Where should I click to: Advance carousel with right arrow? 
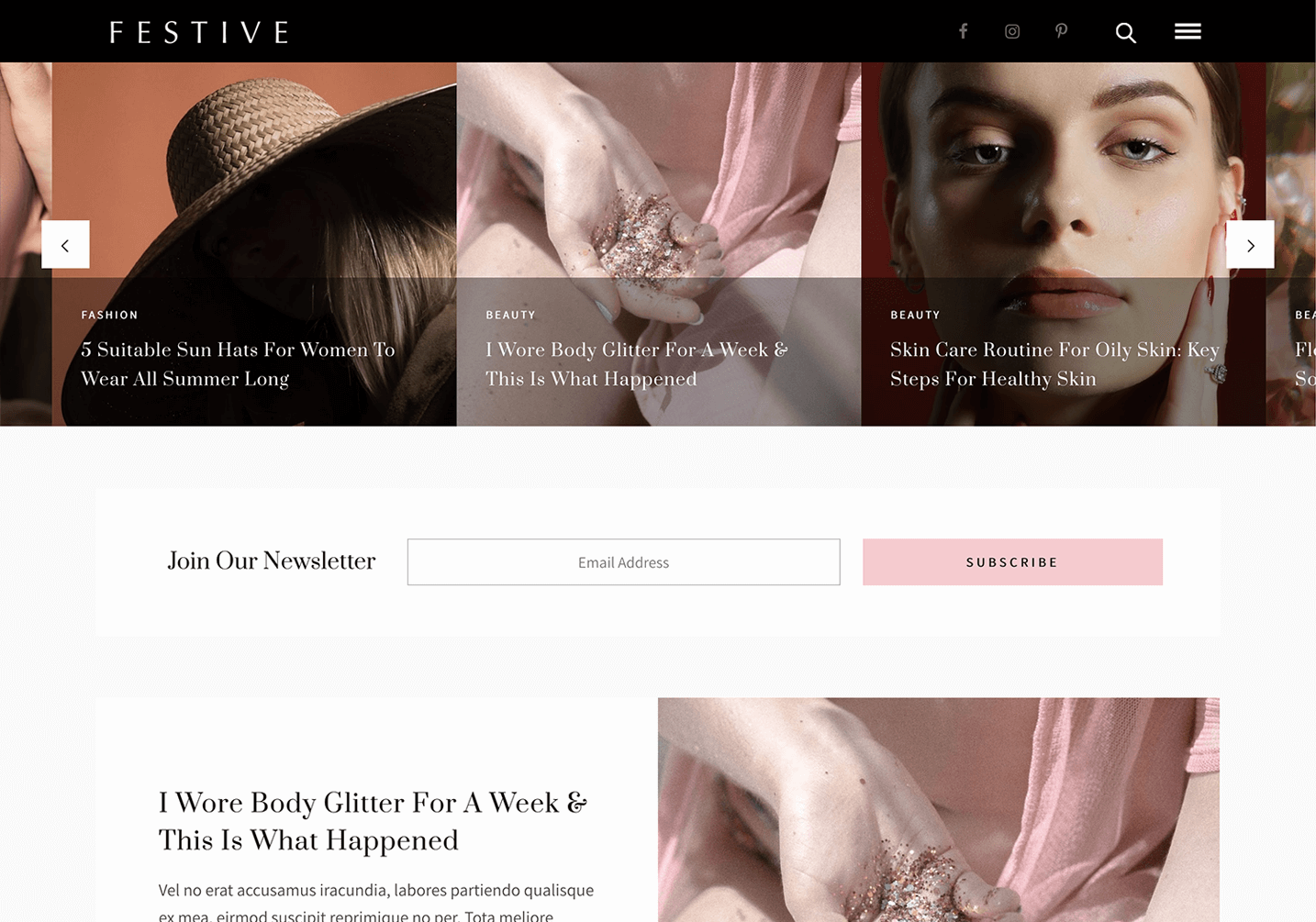click(x=1250, y=244)
